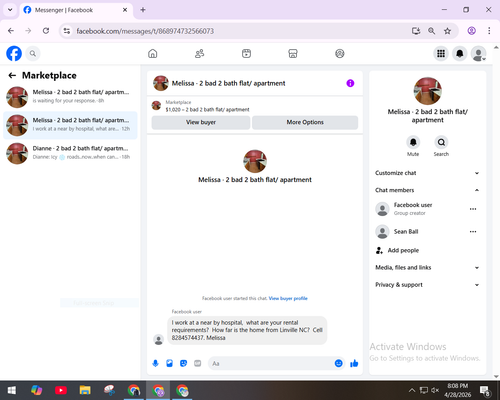Open View buyer profile link

pos(288,298)
